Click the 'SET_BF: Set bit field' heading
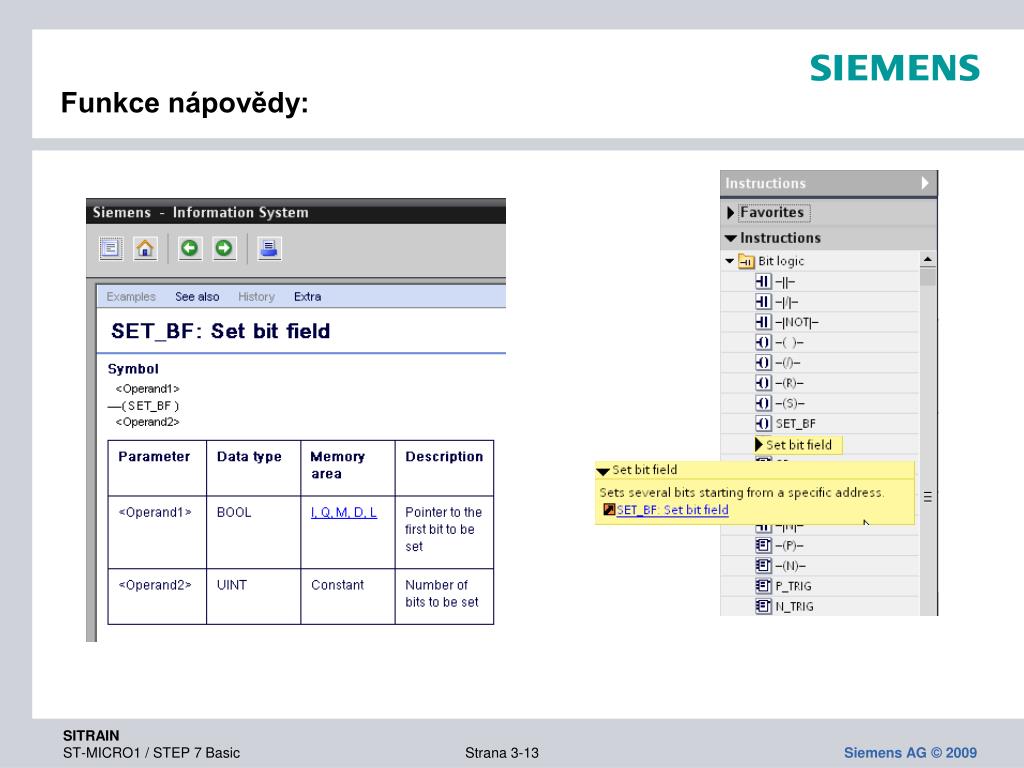This screenshot has width=1024, height=768. point(220,331)
